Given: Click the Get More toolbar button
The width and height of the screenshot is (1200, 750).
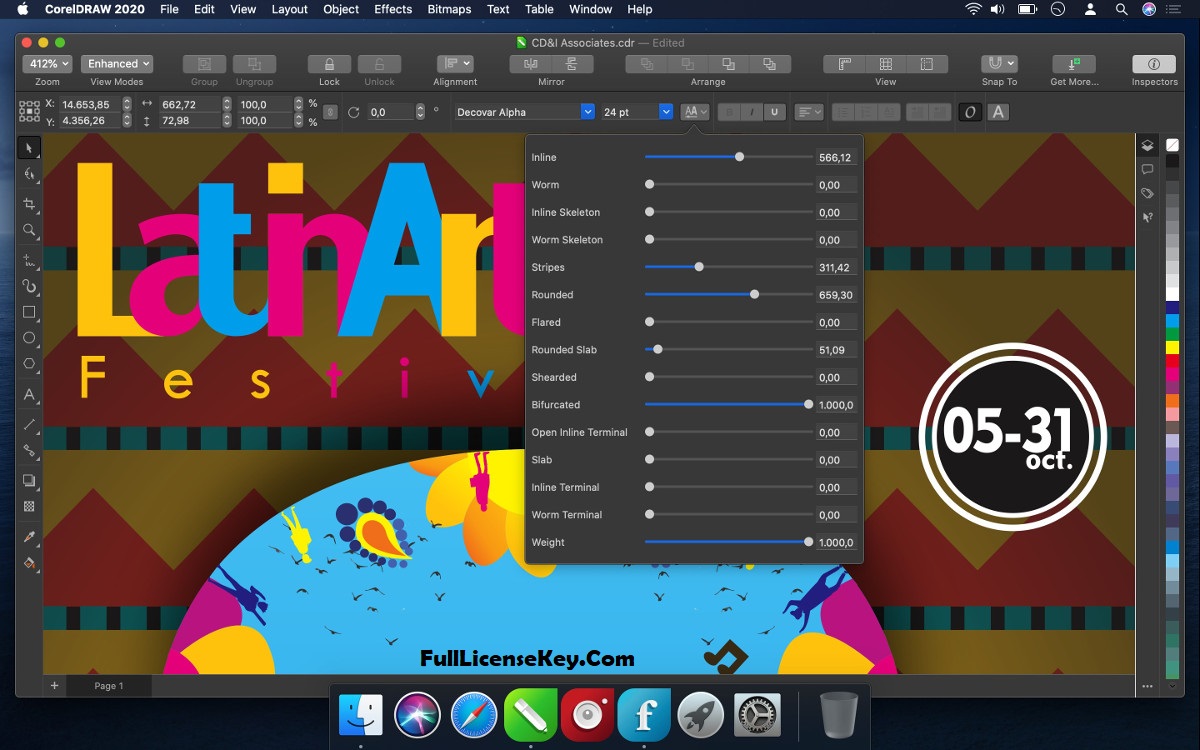Looking at the screenshot, I should click(x=1074, y=64).
